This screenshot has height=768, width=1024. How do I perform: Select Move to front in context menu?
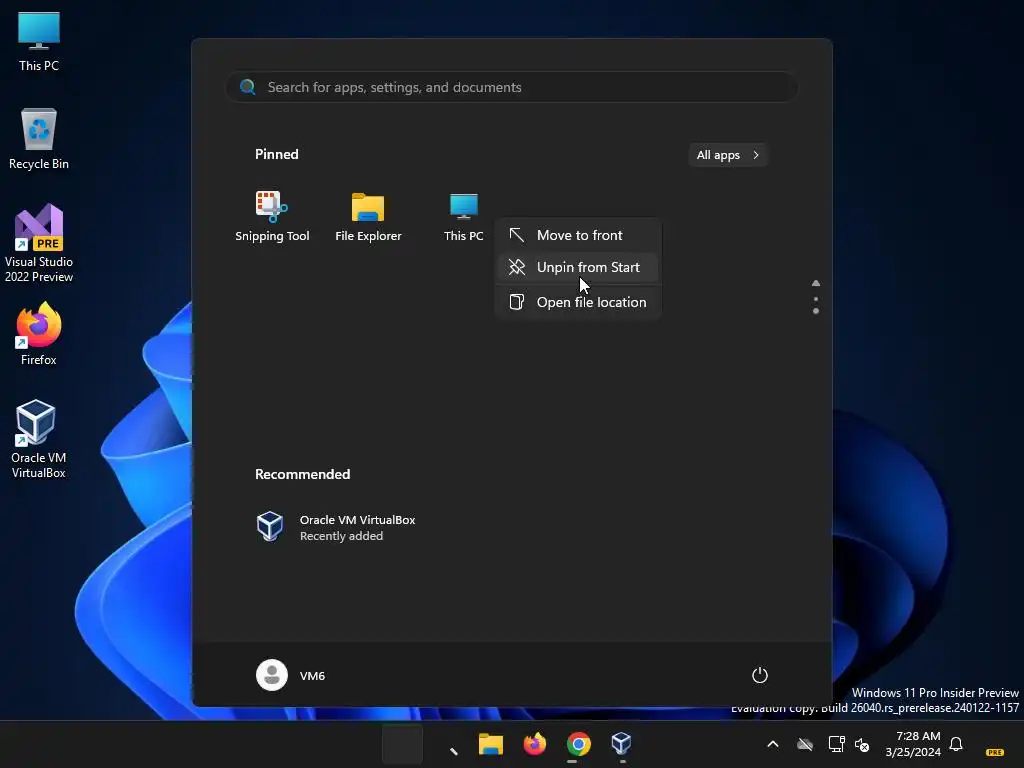(578, 235)
